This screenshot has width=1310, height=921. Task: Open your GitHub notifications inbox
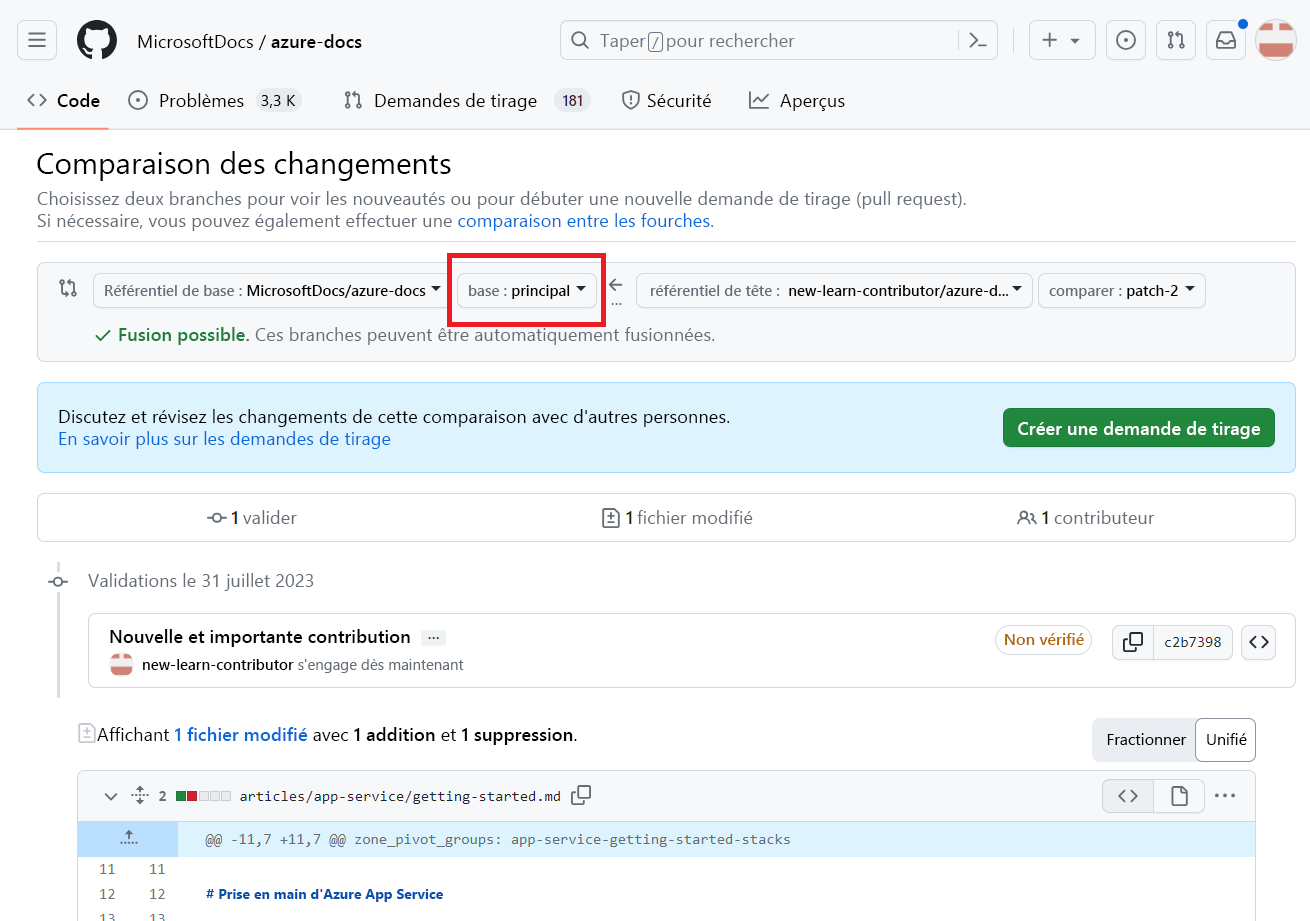coord(1226,40)
